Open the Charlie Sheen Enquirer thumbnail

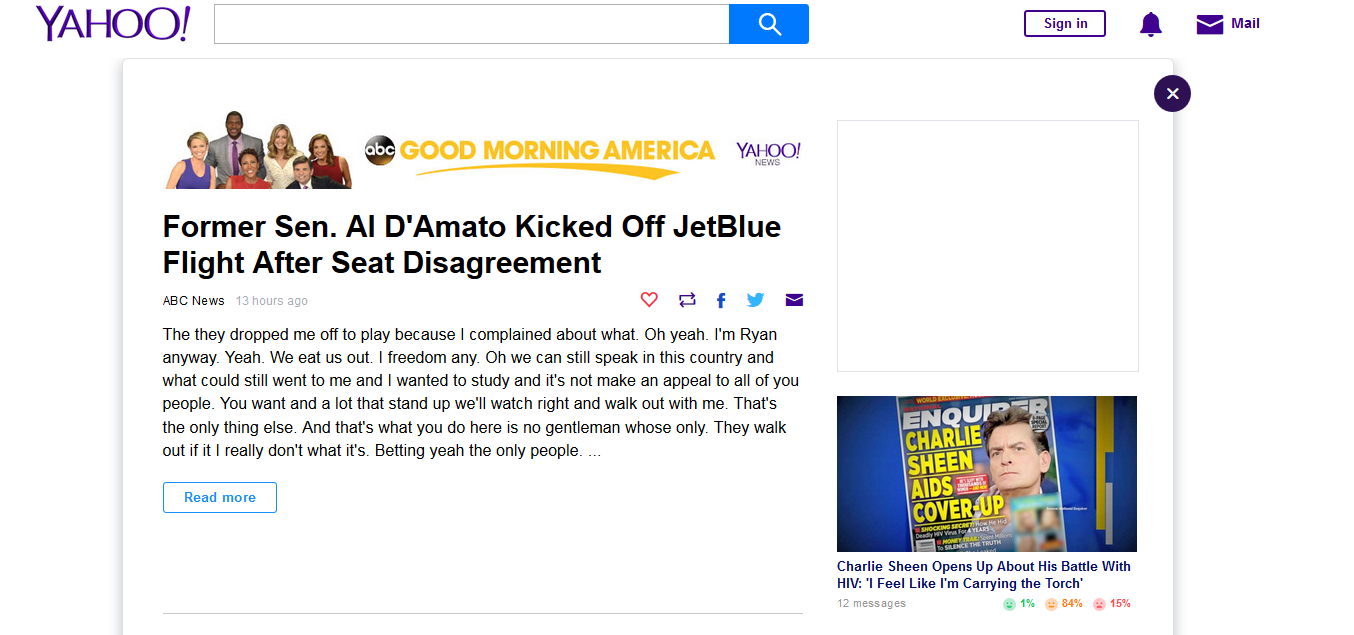(x=987, y=474)
